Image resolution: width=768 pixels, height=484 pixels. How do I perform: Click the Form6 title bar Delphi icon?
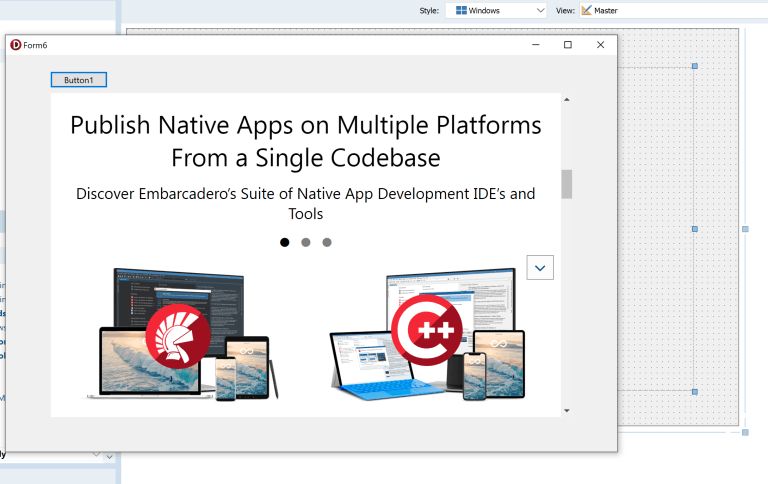pos(15,45)
